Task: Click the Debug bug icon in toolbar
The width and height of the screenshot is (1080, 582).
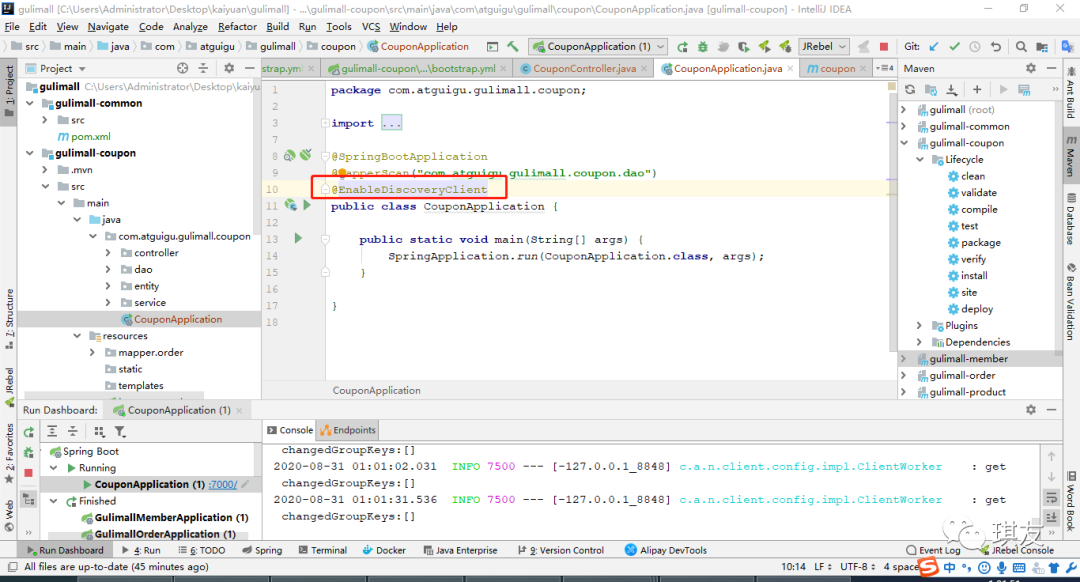Action: click(702, 46)
